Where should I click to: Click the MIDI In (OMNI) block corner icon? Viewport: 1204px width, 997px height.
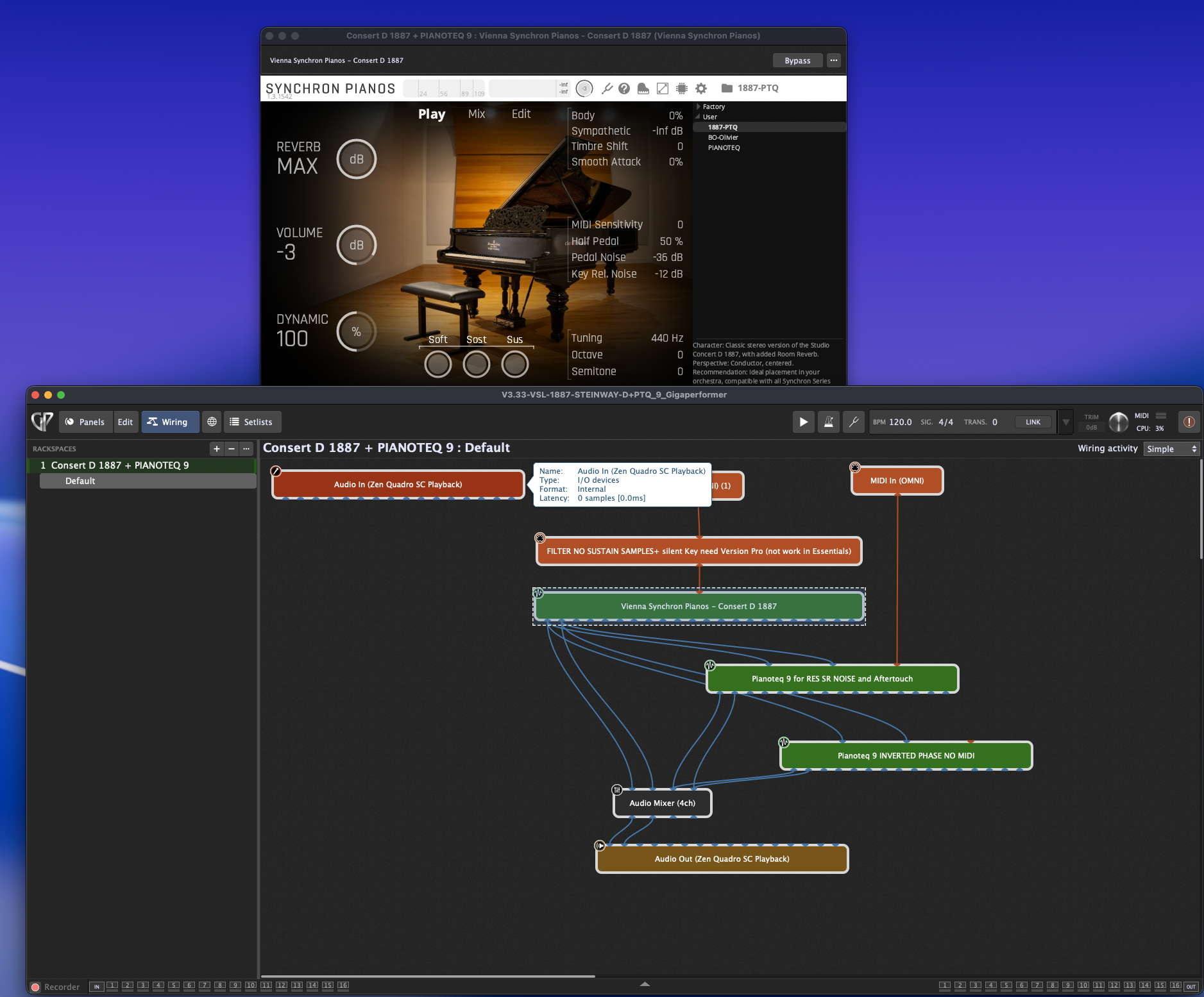[x=855, y=467]
